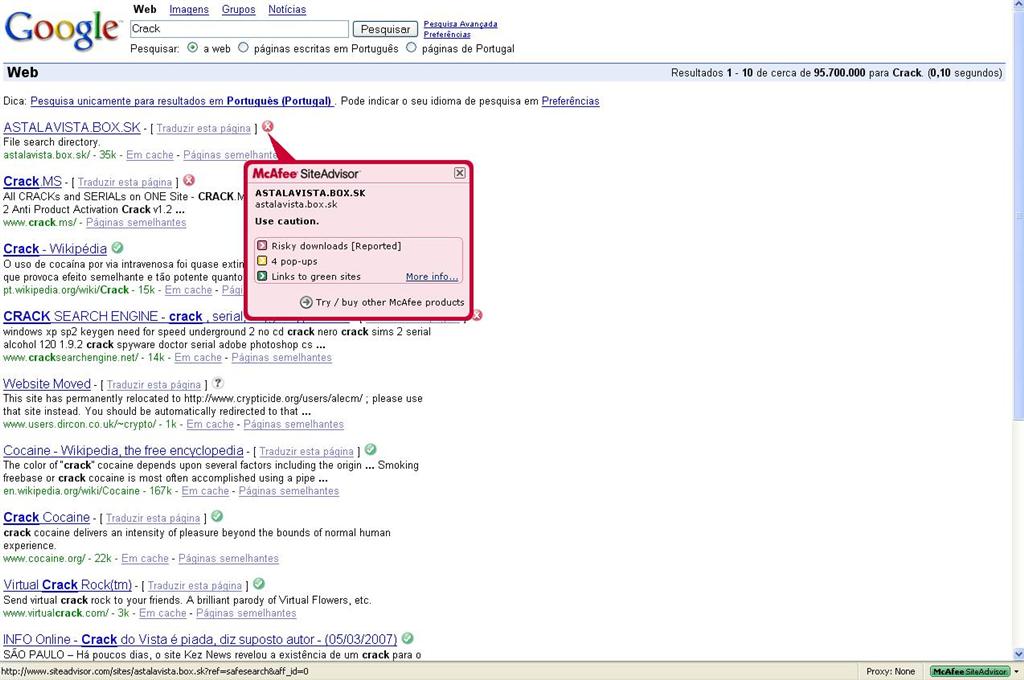This screenshot has height=680, width=1024.
Task: Click Páginas semelhantes for dircon.co.uk result
Action: (x=293, y=424)
